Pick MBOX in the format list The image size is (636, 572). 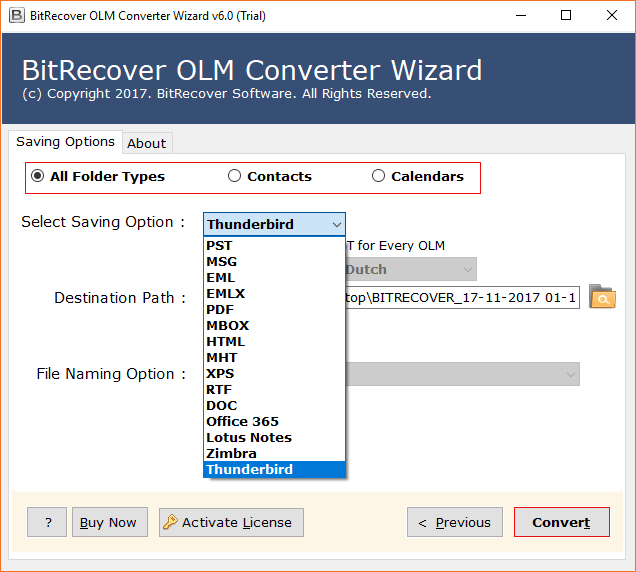(227, 325)
